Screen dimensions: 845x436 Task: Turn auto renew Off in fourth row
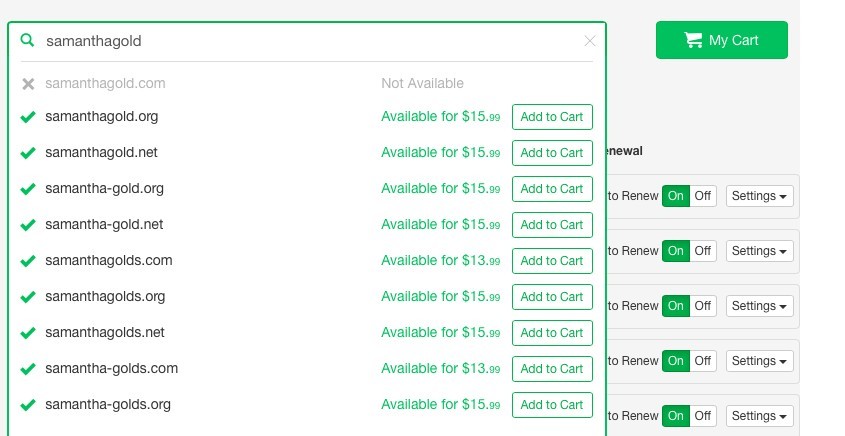[703, 361]
